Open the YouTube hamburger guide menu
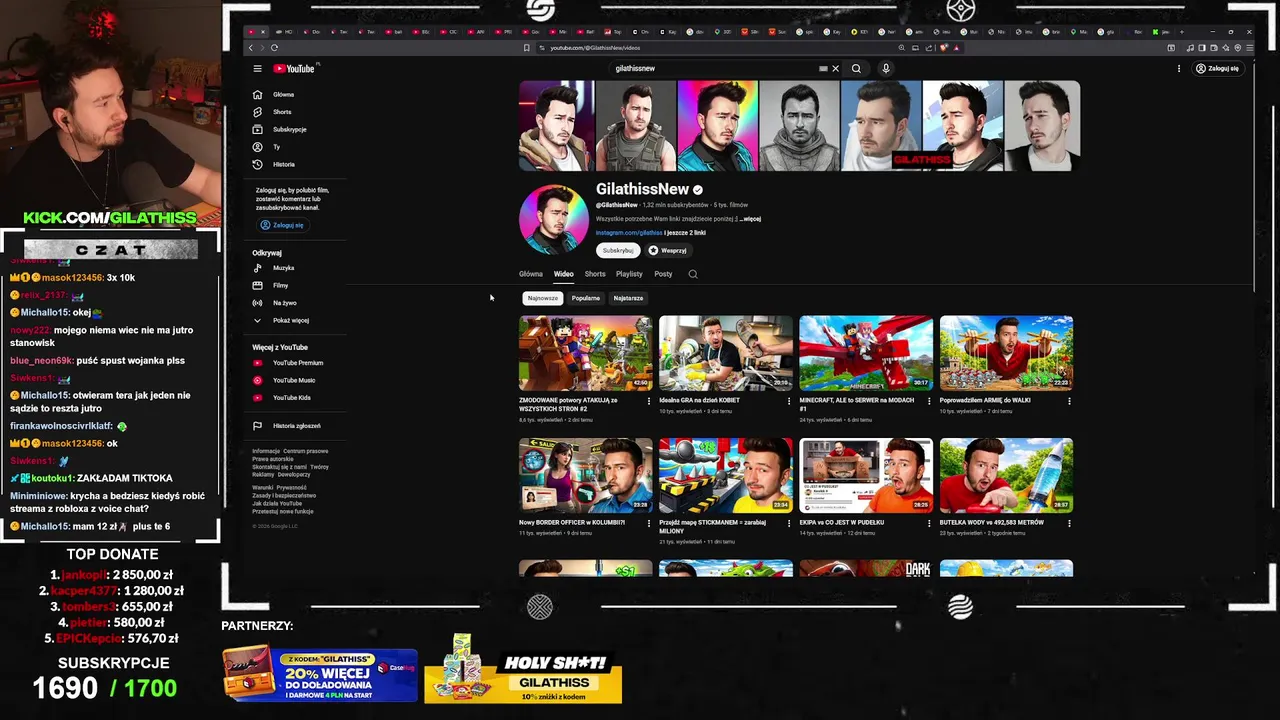 click(x=257, y=69)
